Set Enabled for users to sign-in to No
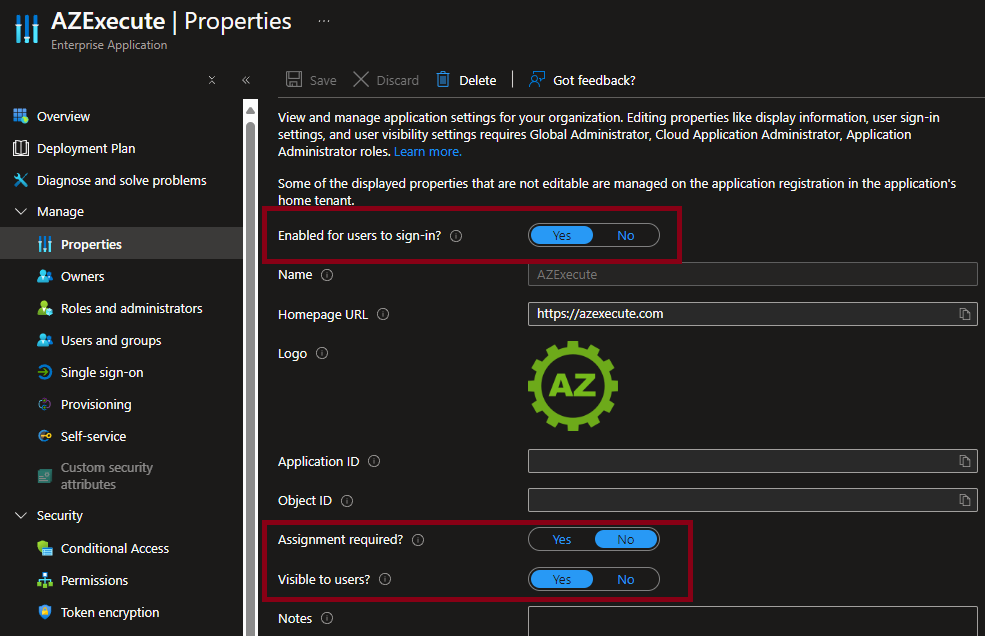The image size is (985, 636). pos(626,235)
